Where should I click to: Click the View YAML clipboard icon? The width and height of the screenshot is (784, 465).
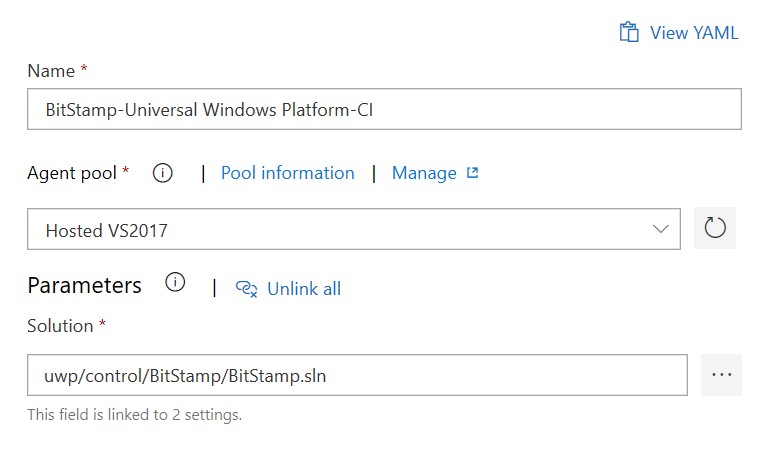pos(629,32)
